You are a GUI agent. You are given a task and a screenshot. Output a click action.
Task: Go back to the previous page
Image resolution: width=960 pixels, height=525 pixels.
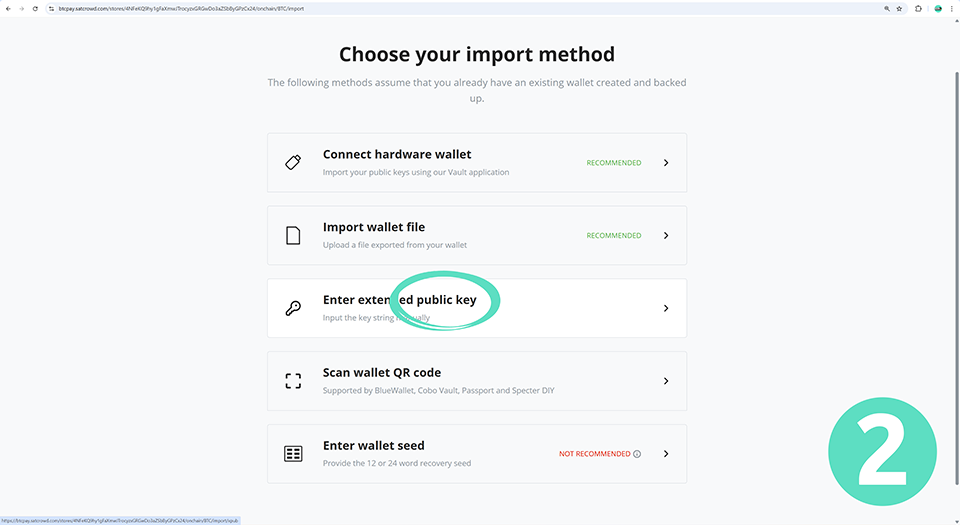[8, 8]
